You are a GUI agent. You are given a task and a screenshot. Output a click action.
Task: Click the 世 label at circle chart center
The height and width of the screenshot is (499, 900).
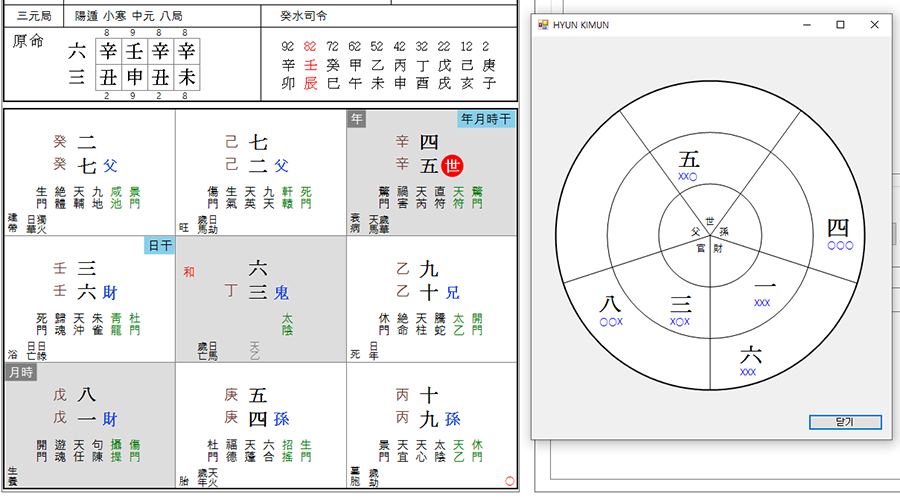point(710,221)
